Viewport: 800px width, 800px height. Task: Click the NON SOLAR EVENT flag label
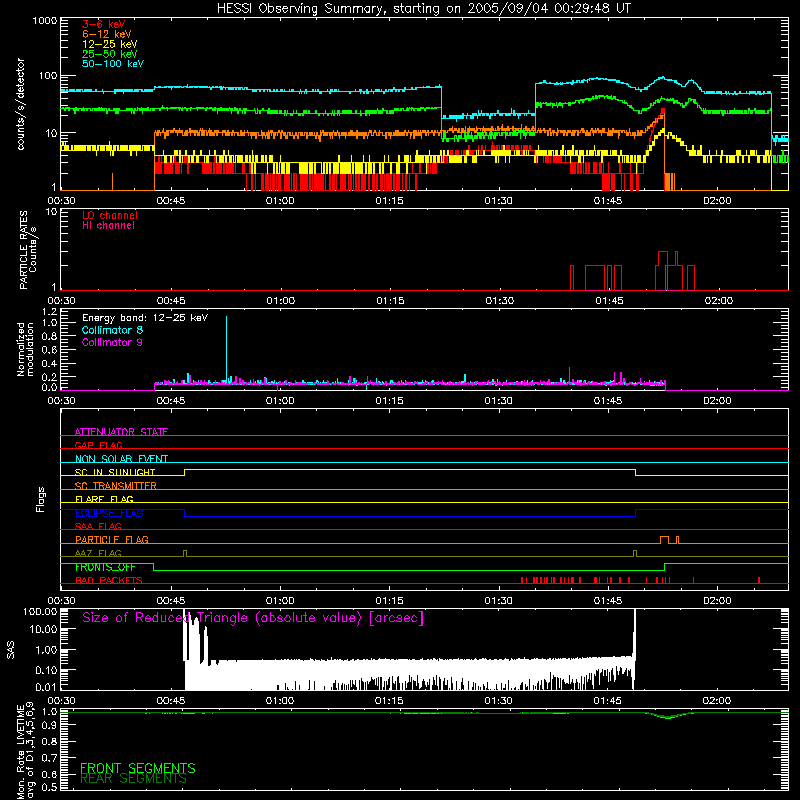click(x=121, y=459)
